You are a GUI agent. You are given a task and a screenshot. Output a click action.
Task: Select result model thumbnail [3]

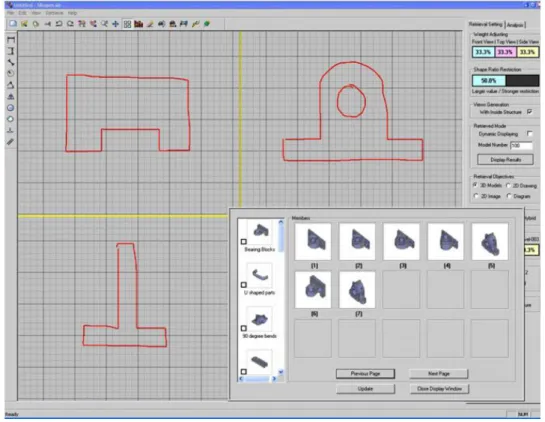tap(401, 242)
